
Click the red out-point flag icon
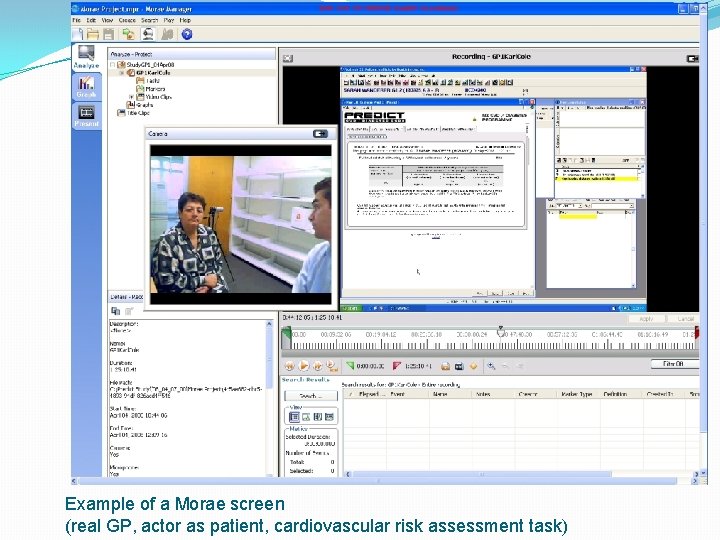coord(397,366)
